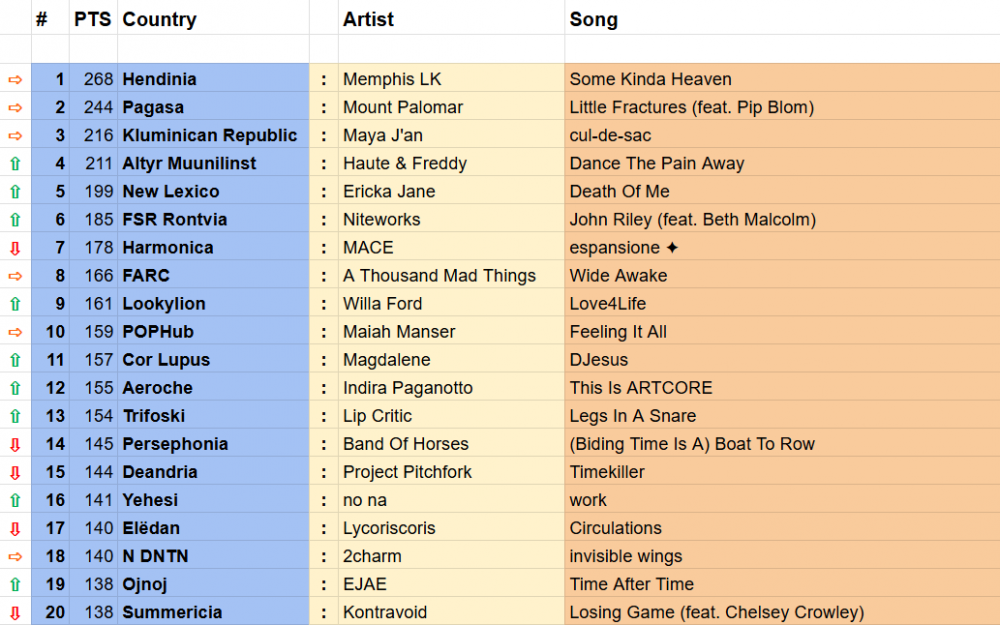Viewport: 1000px width, 625px height.
Task: Click the green up arrow beside Yehesi
Action: pyautogui.click(x=15, y=500)
